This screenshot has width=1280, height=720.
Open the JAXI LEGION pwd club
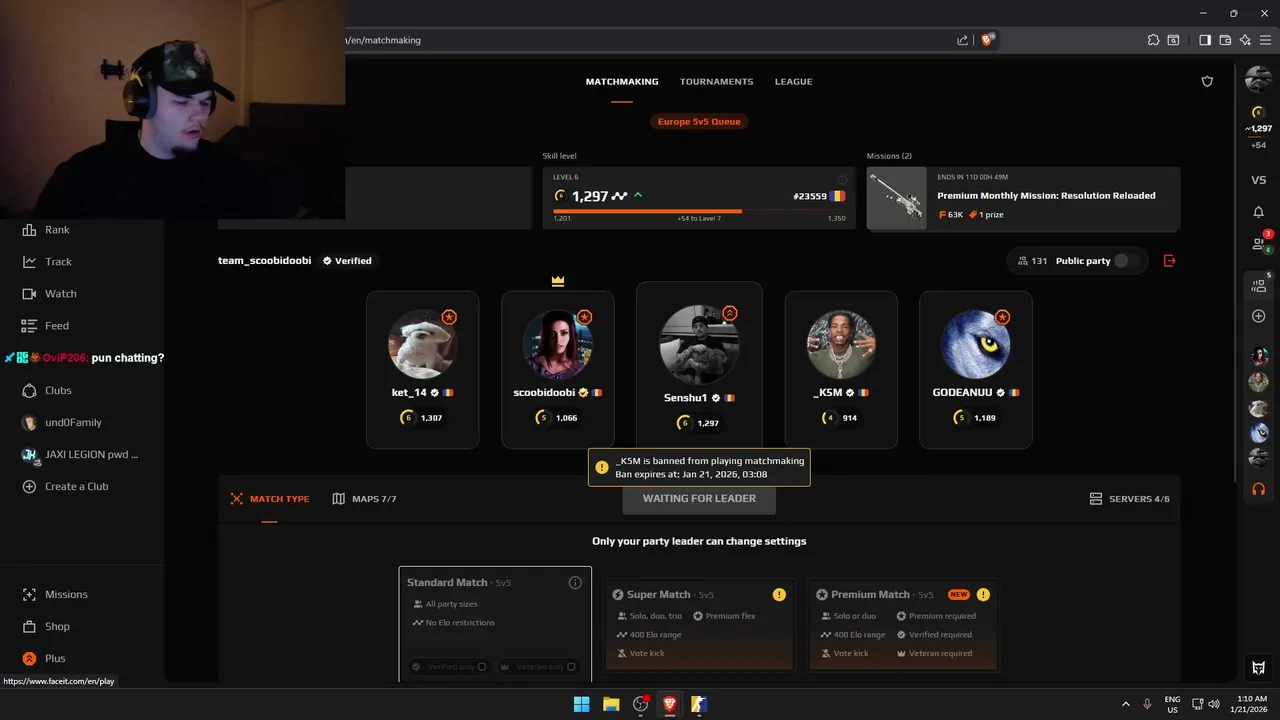[x=80, y=454]
